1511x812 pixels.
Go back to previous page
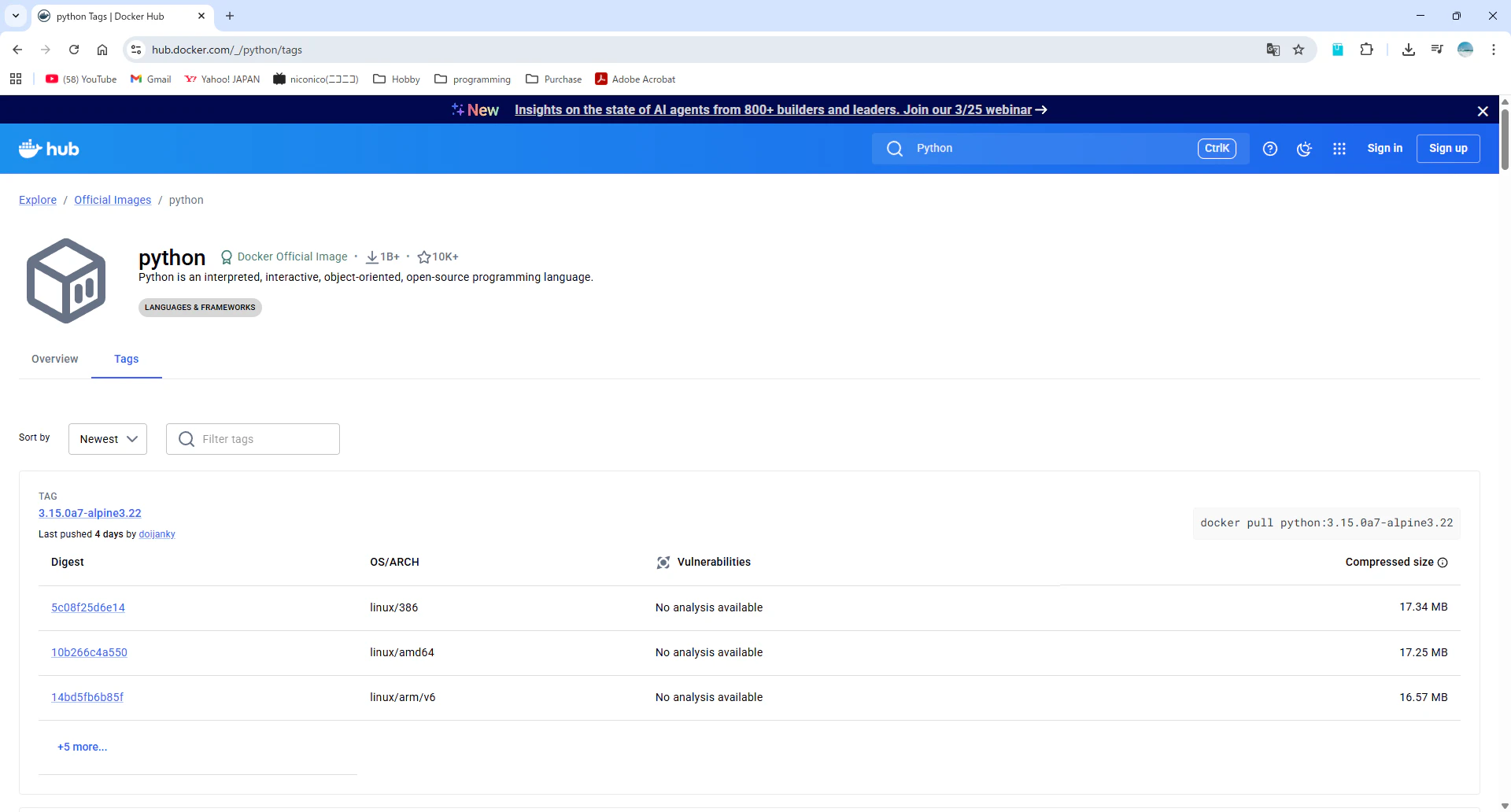coord(17,50)
